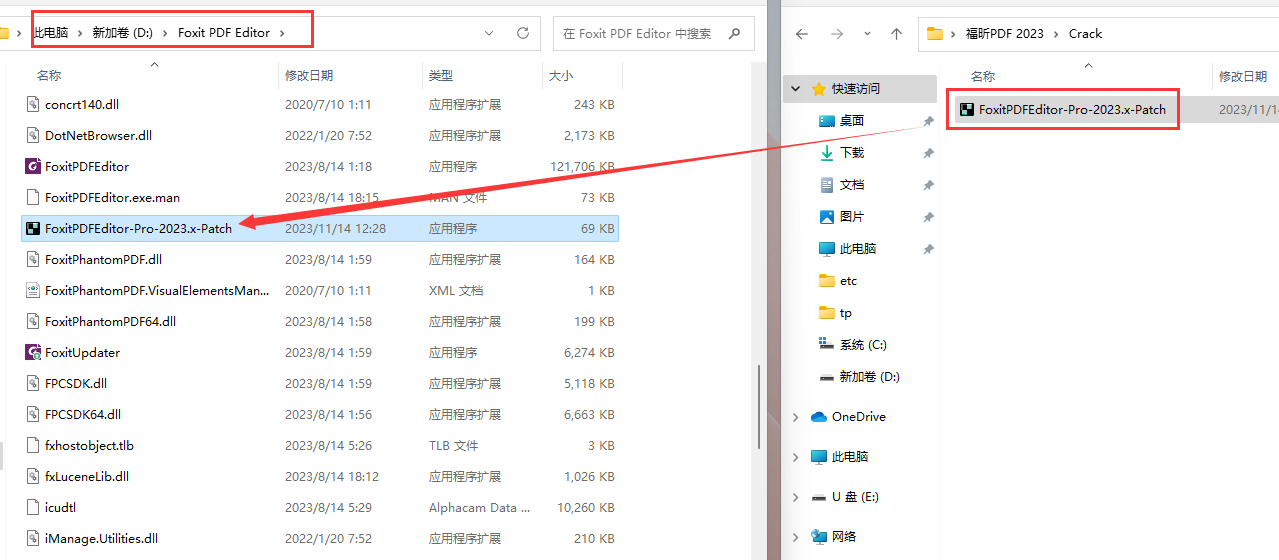Click 福昕PDF 2023 breadcrumb segment
The height and width of the screenshot is (560, 1279).
point(1004,34)
